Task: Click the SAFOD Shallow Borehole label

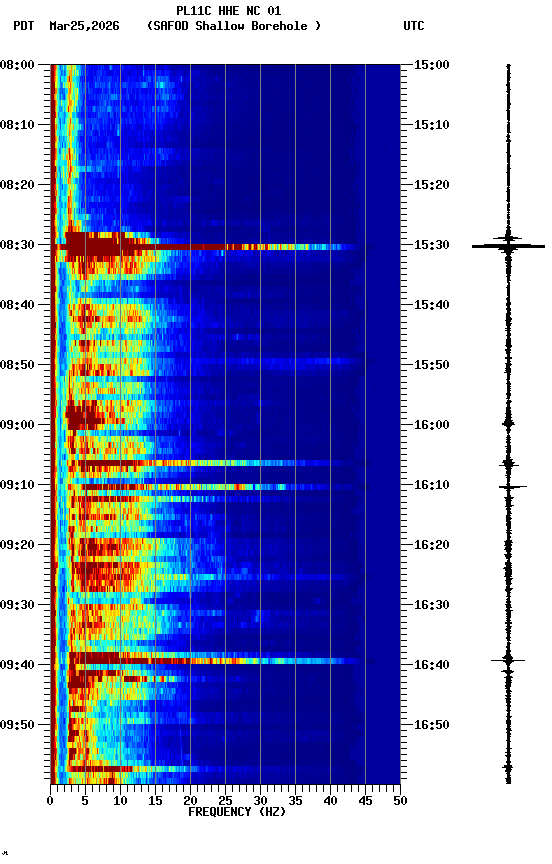Action: coord(234,26)
